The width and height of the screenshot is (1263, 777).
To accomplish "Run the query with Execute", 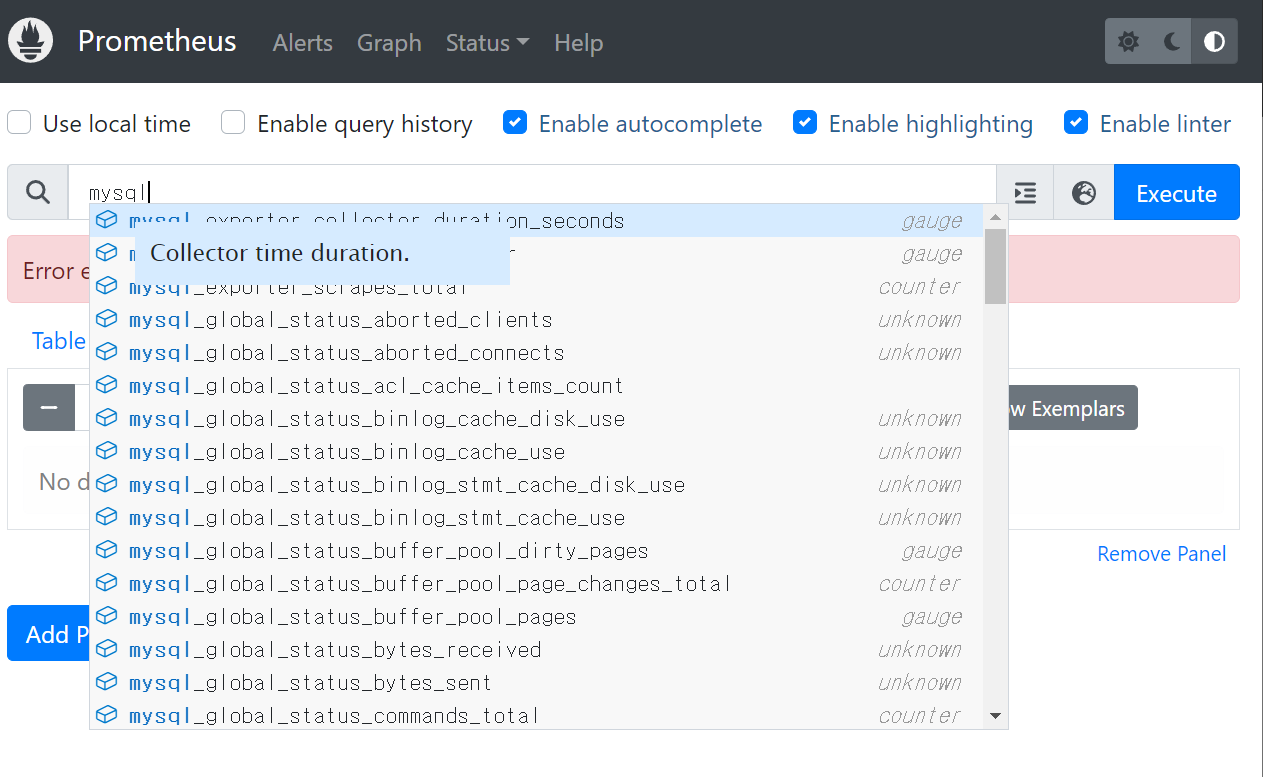I will coord(1176,193).
